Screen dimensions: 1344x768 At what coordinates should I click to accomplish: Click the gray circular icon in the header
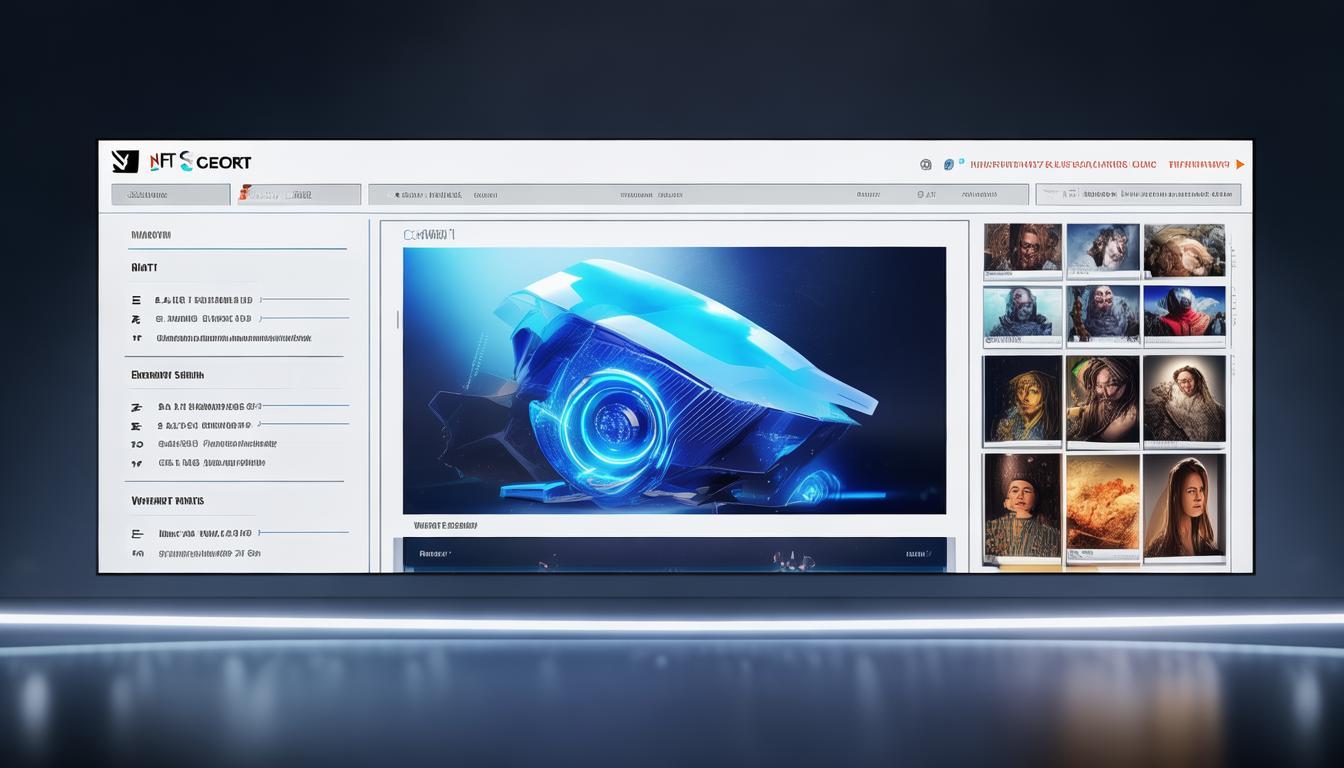925,164
